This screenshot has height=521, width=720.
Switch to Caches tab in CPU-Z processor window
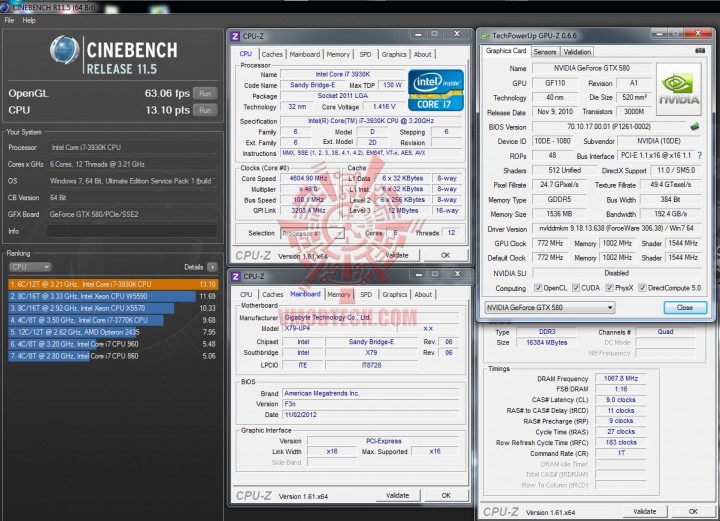272,54
